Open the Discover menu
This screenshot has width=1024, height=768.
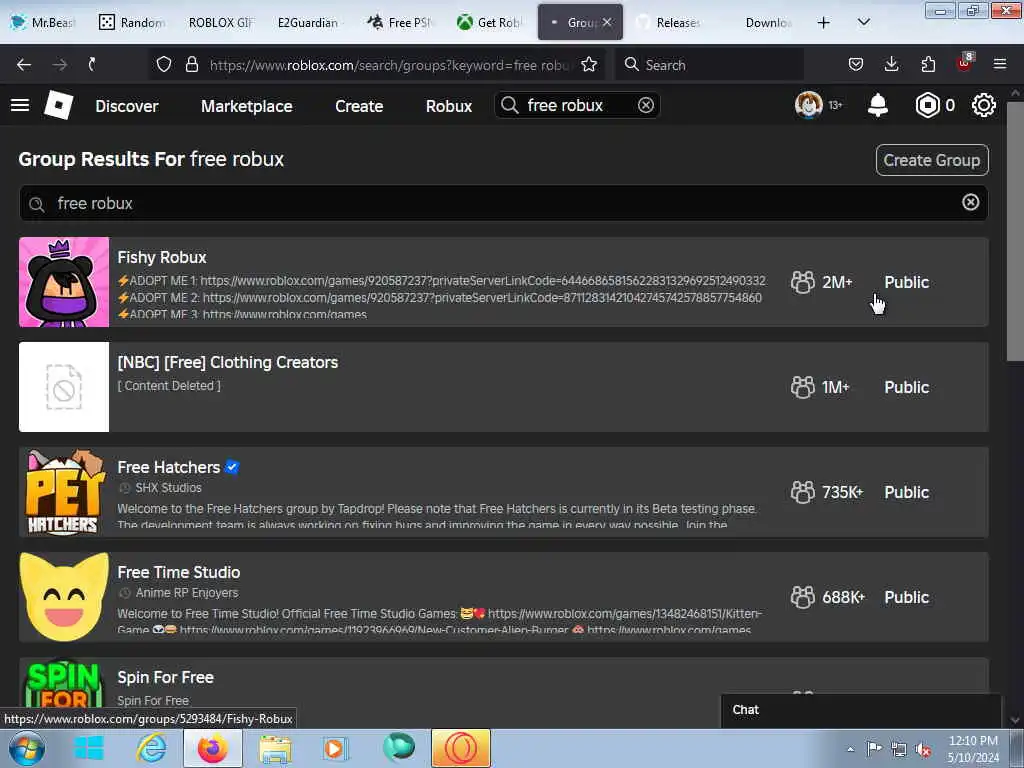127,106
